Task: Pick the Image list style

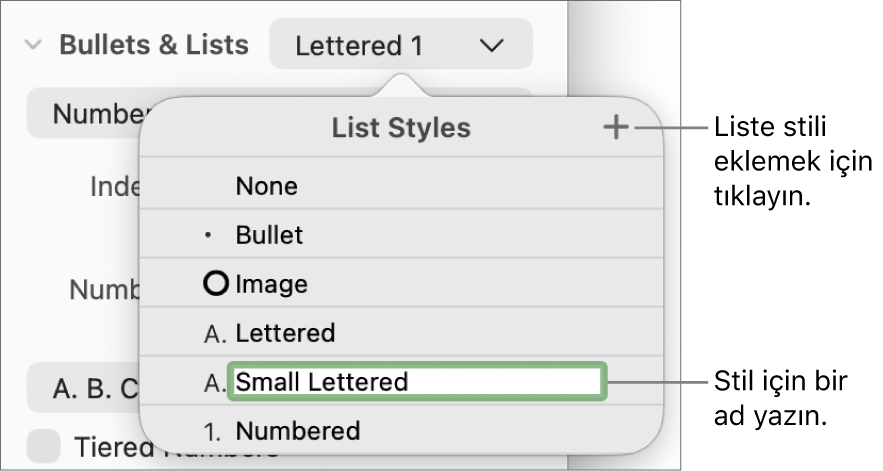Action: pos(271,284)
